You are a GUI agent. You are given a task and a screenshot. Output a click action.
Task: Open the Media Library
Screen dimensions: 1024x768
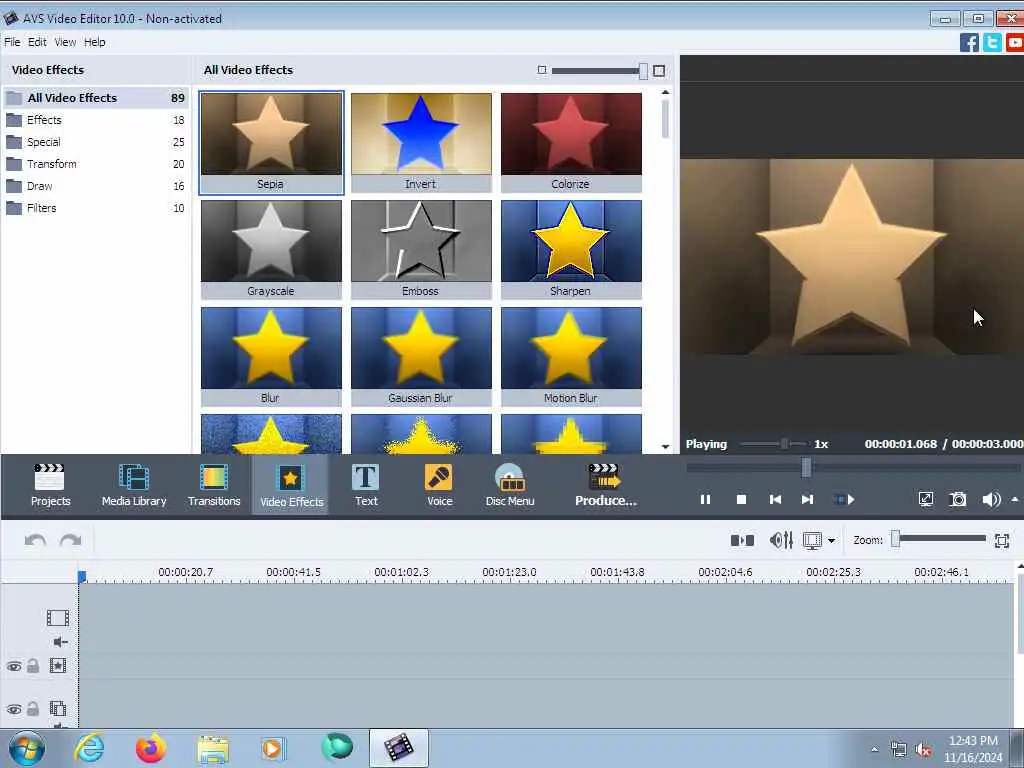(x=134, y=485)
